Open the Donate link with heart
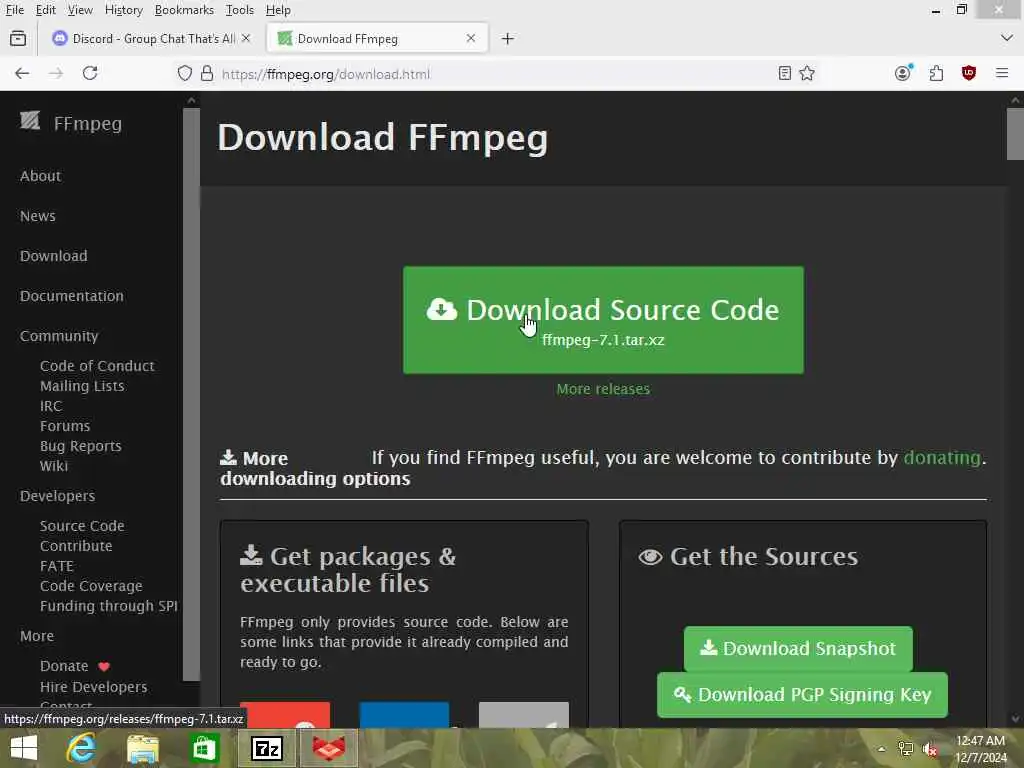The width and height of the screenshot is (1024, 768). coord(74,666)
